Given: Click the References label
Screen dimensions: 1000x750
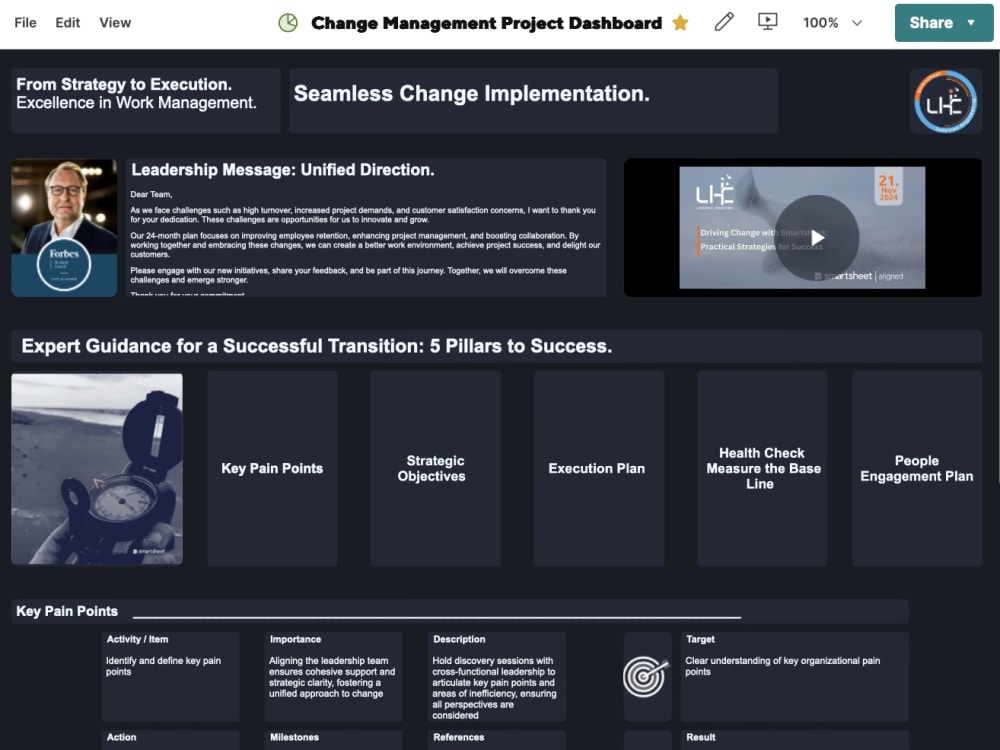Looking at the screenshot, I should click(459, 737).
